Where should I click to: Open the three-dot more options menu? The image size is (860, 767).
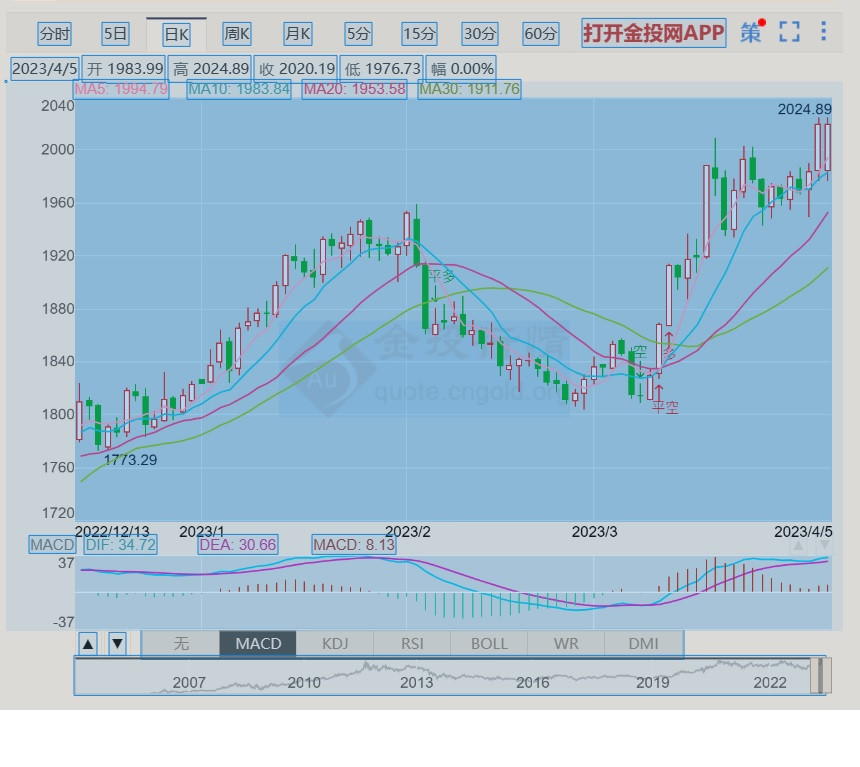click(x=823, y=32)
